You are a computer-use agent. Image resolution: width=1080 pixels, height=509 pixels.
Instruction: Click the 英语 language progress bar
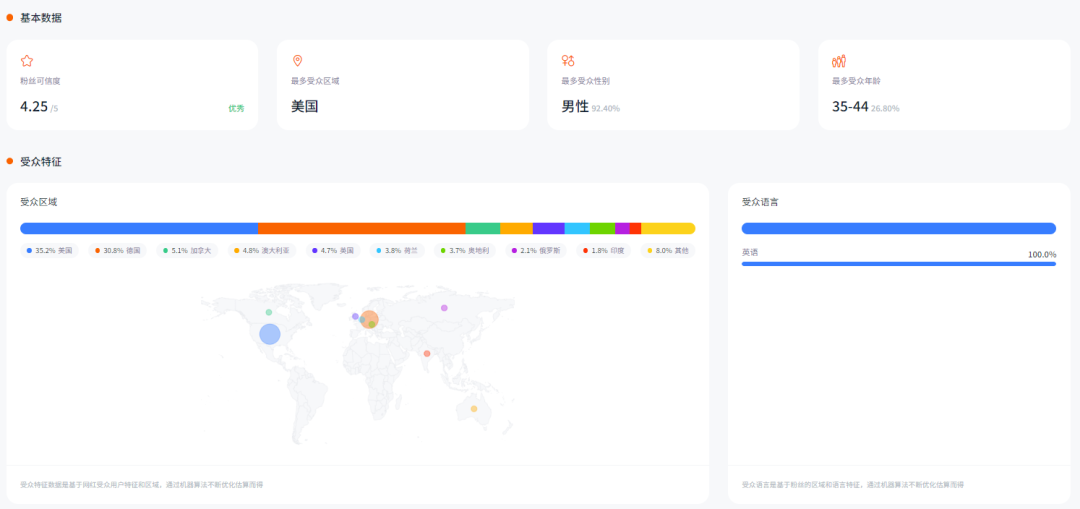tap(899, 264)
